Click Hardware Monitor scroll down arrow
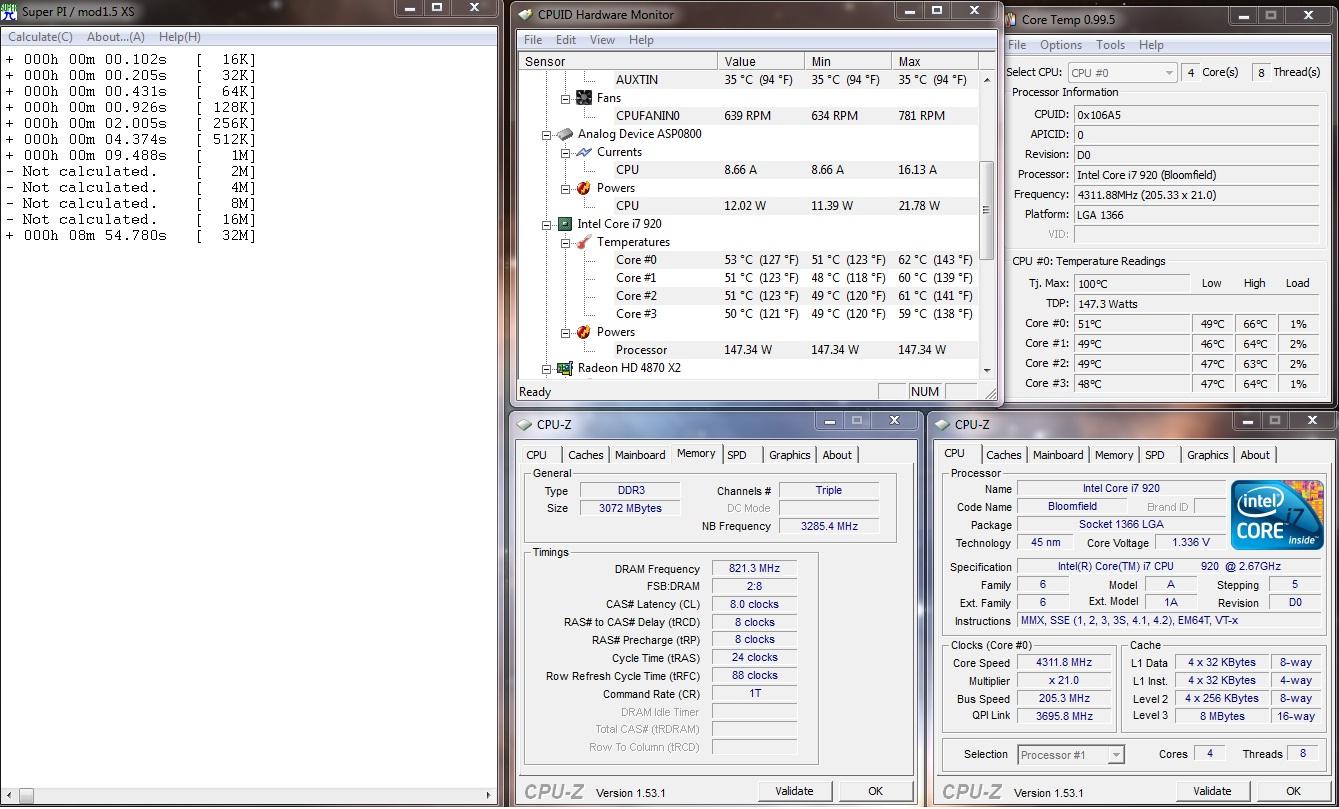This screenshot has width=1339, height=809. click(x=986, y=370)
